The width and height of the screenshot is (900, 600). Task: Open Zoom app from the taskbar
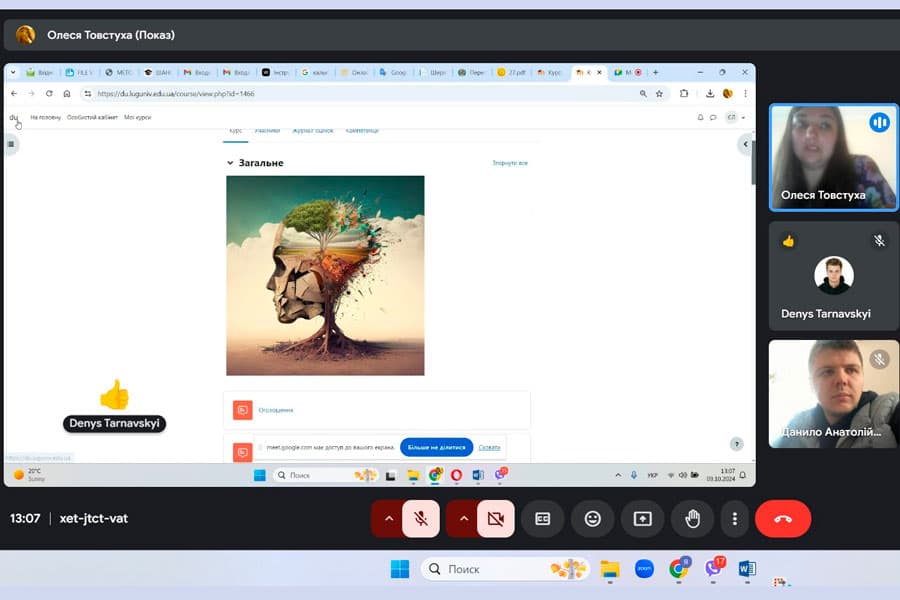pos(644,569)
